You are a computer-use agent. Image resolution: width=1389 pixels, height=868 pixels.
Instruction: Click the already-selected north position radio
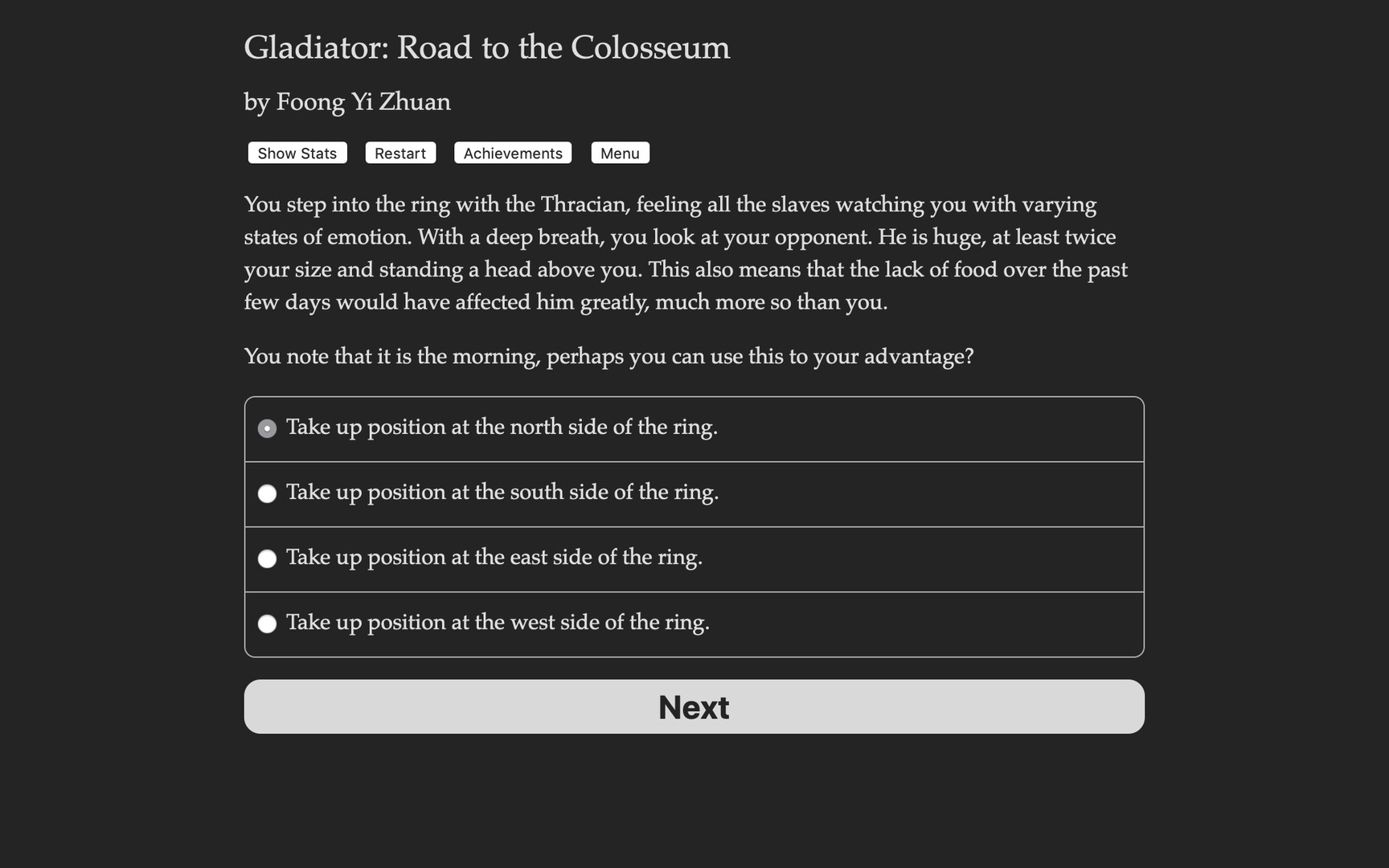tap(267, 428)
